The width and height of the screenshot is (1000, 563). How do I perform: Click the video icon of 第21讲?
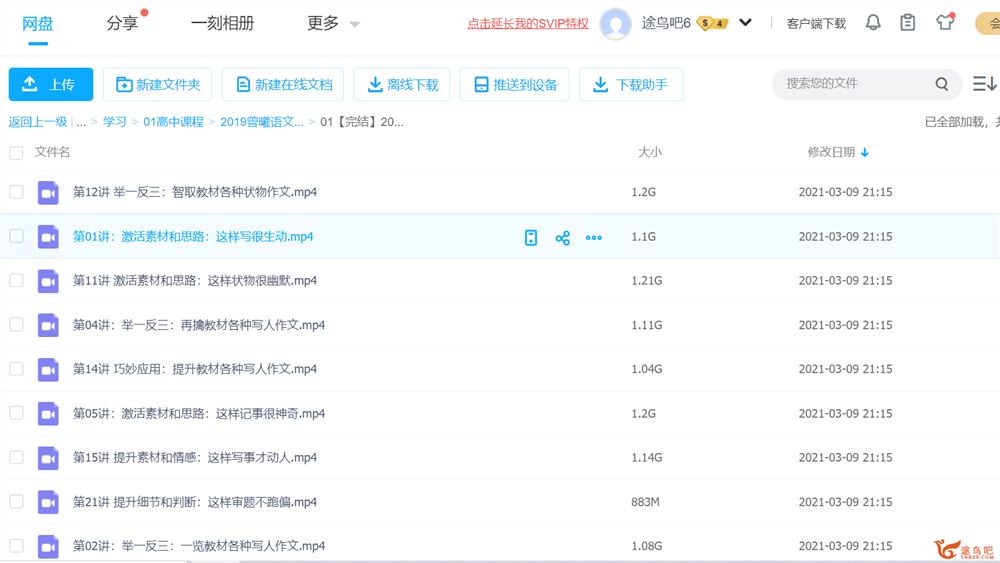[48, 502]
